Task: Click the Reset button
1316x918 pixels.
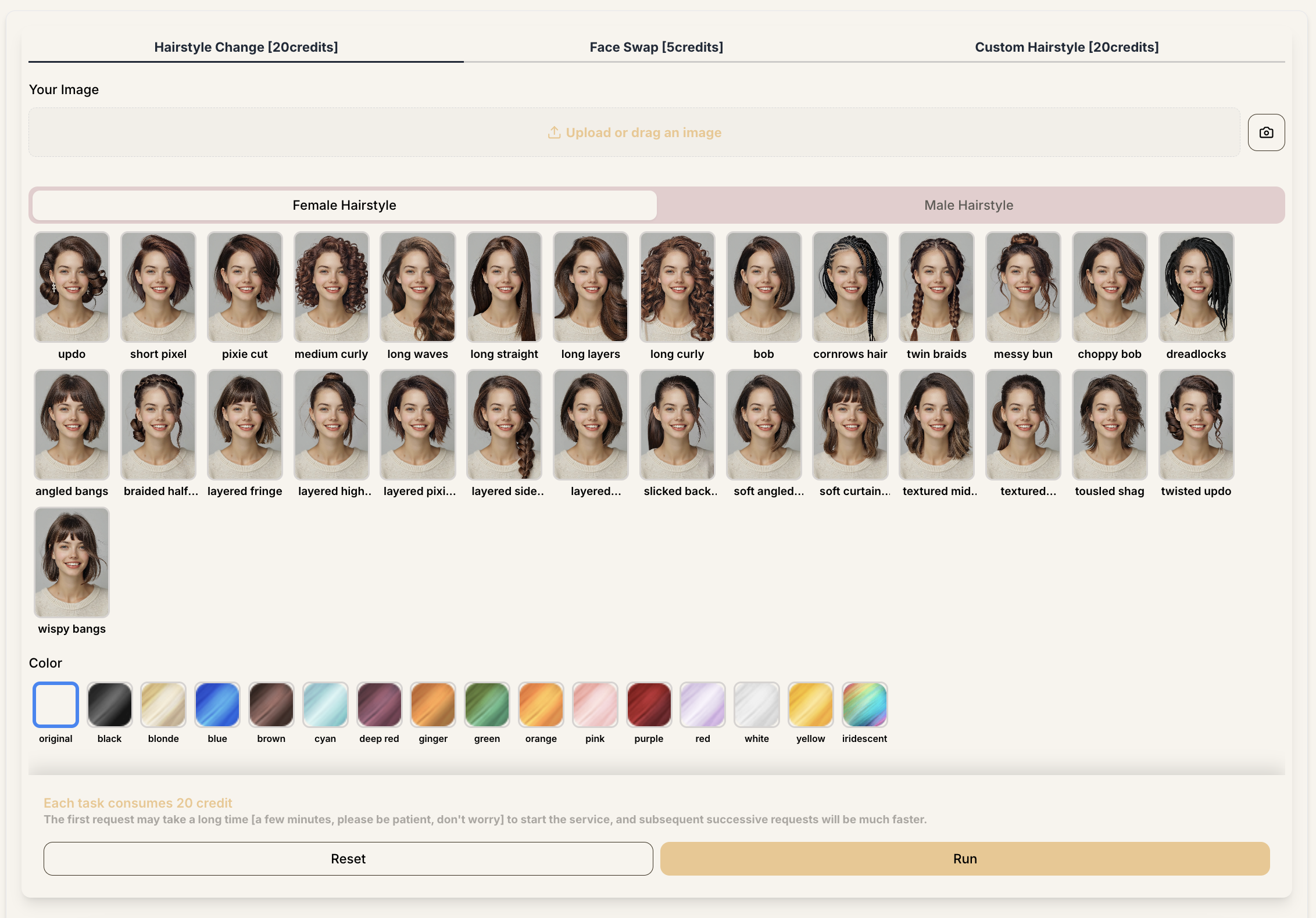Action: (x=348, y=859)
